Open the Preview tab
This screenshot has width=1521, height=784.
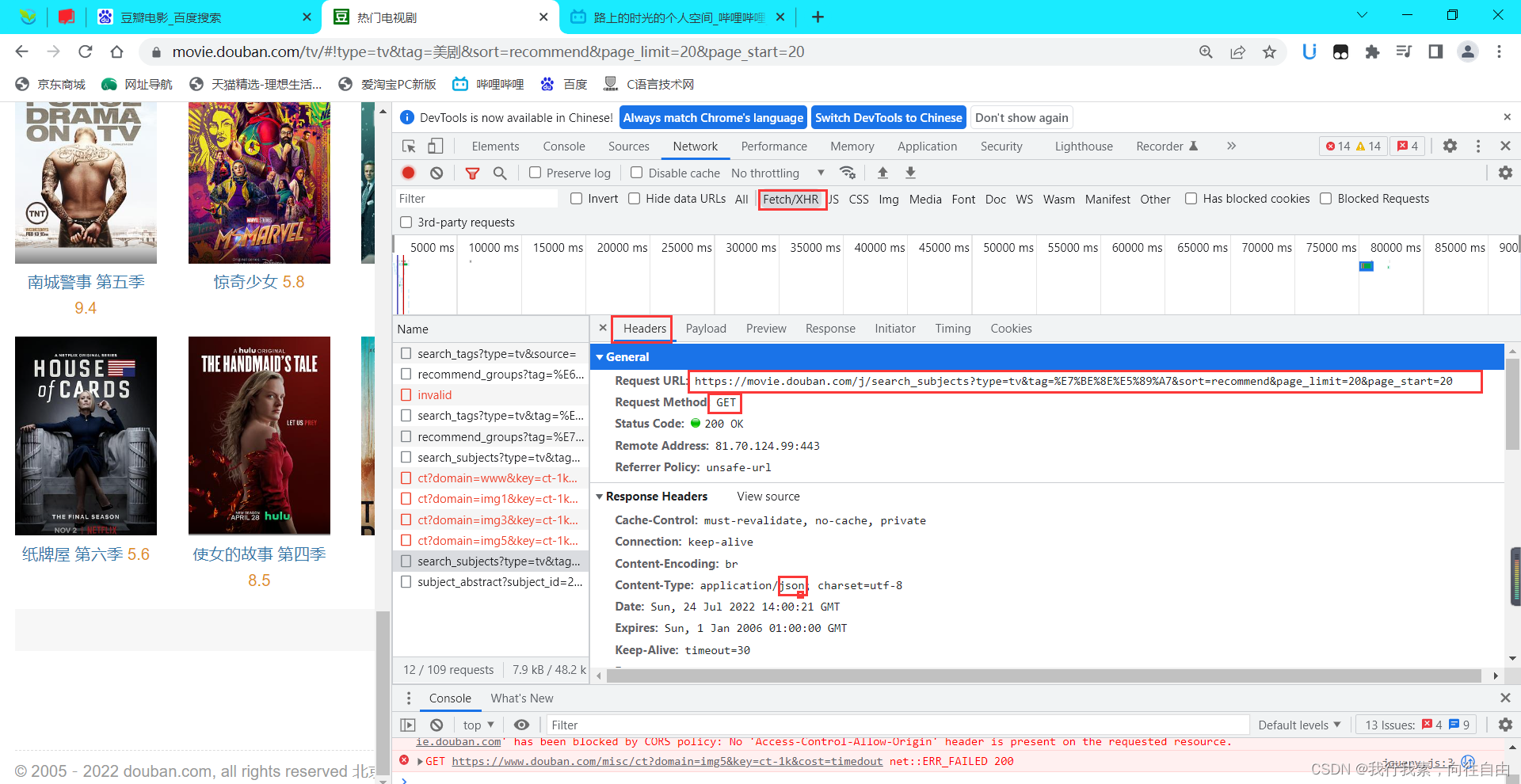(766, 329)
